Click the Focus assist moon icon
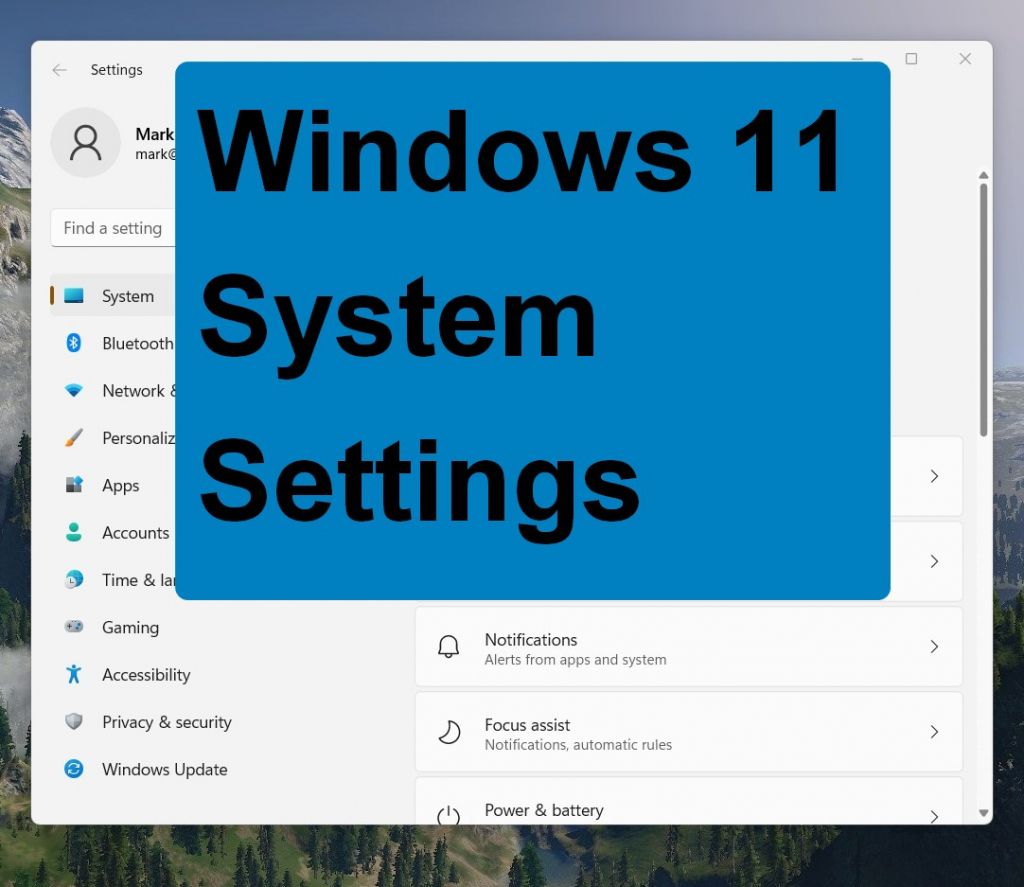The width and height of the screenshot is (1024, 887). point(448,732)
